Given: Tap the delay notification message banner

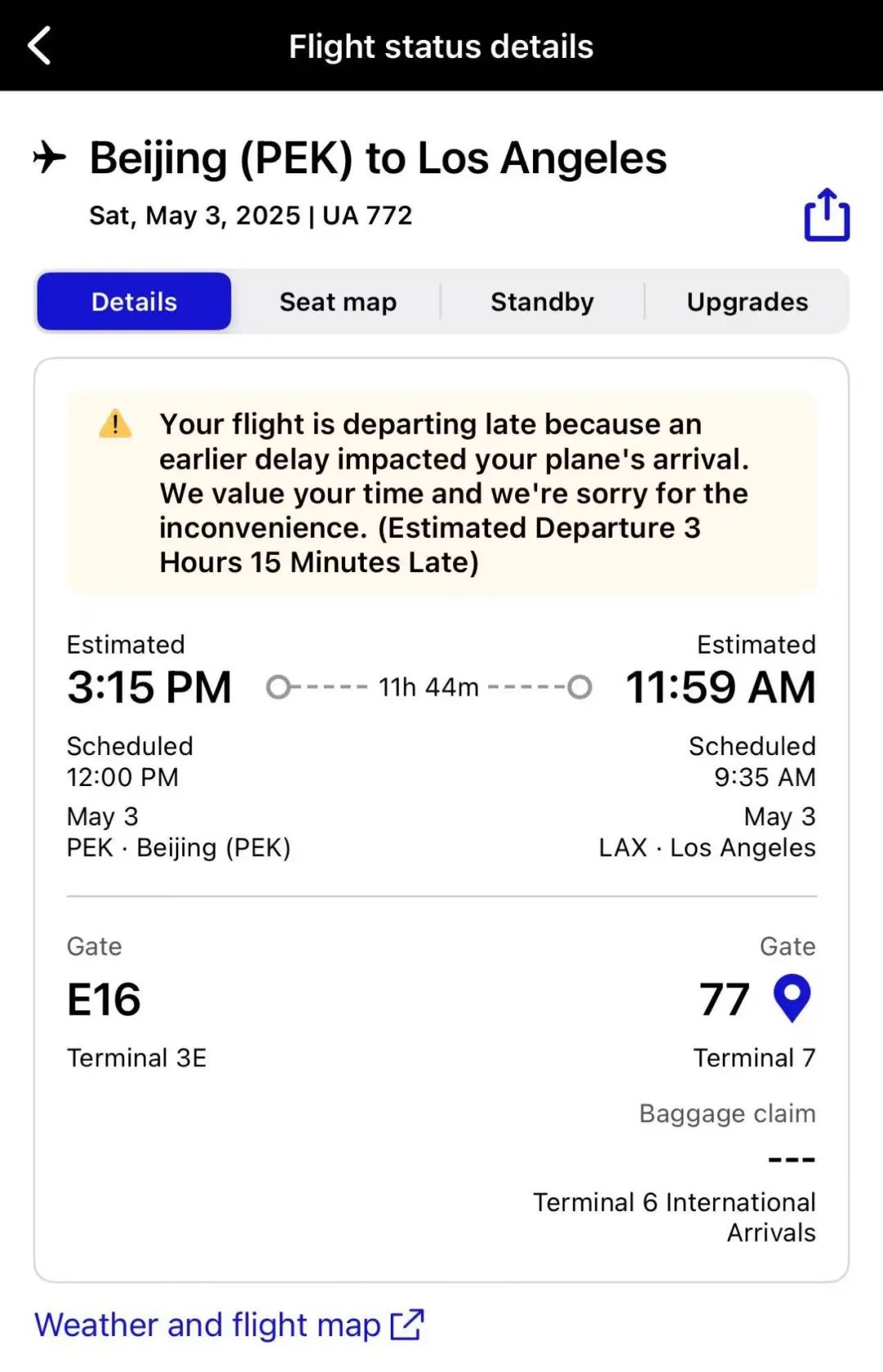Looking at the screenshot, I should [x=441, y=493].
